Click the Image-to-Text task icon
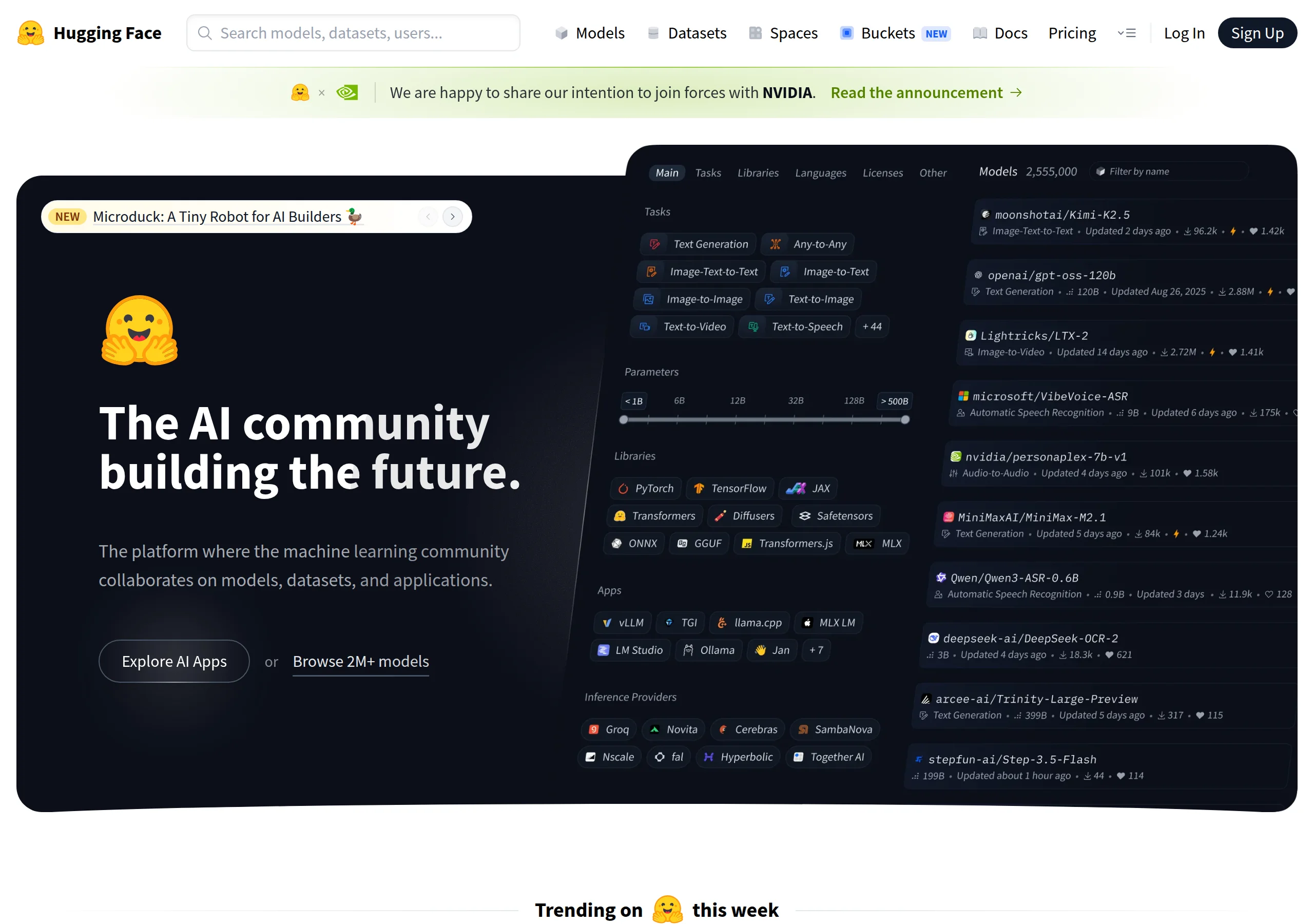 coord(785,272)
